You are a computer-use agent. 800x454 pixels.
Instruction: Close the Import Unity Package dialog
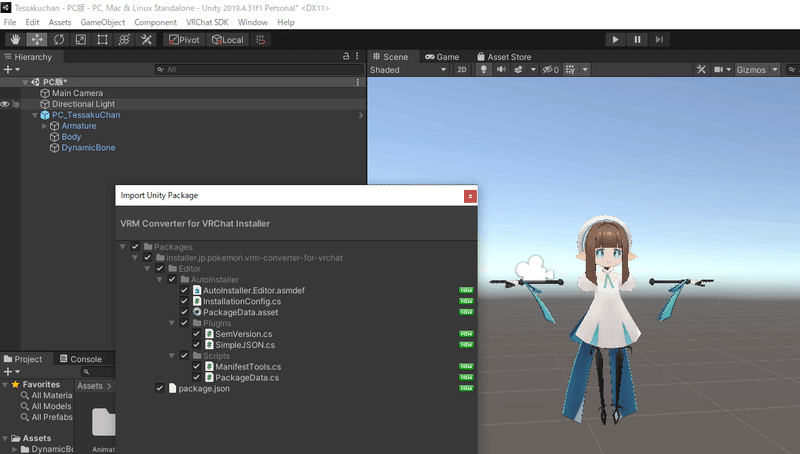click(470, 196)
